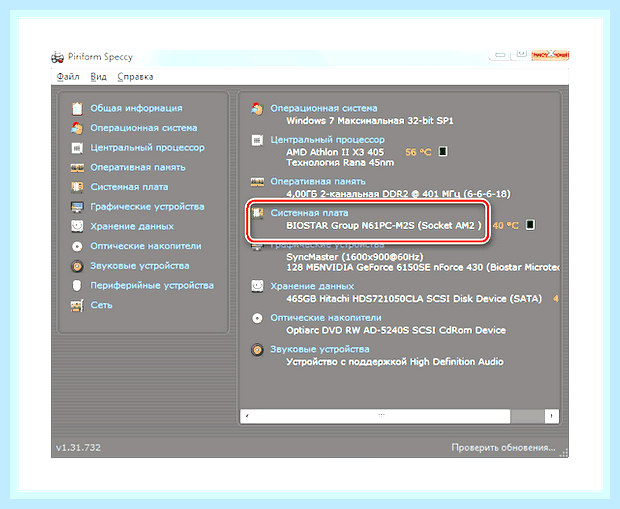Open Системная плата in sidebar
The height and width of the screenshot is (509, 620).
pyautogui.click(x=129, y=187)
